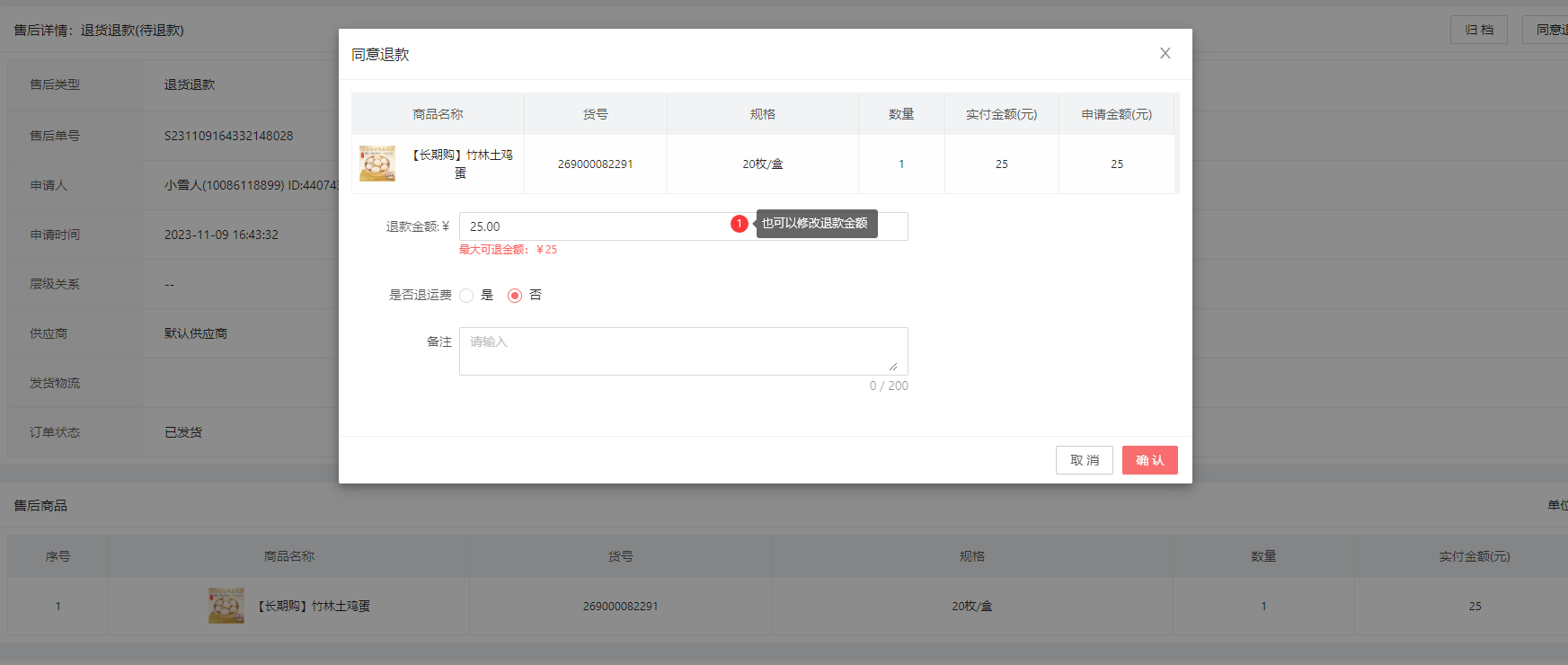Click egg thumbnail in 售后商品 table
This screenshot has height=665, width=1568.
(x=226, y=606)
